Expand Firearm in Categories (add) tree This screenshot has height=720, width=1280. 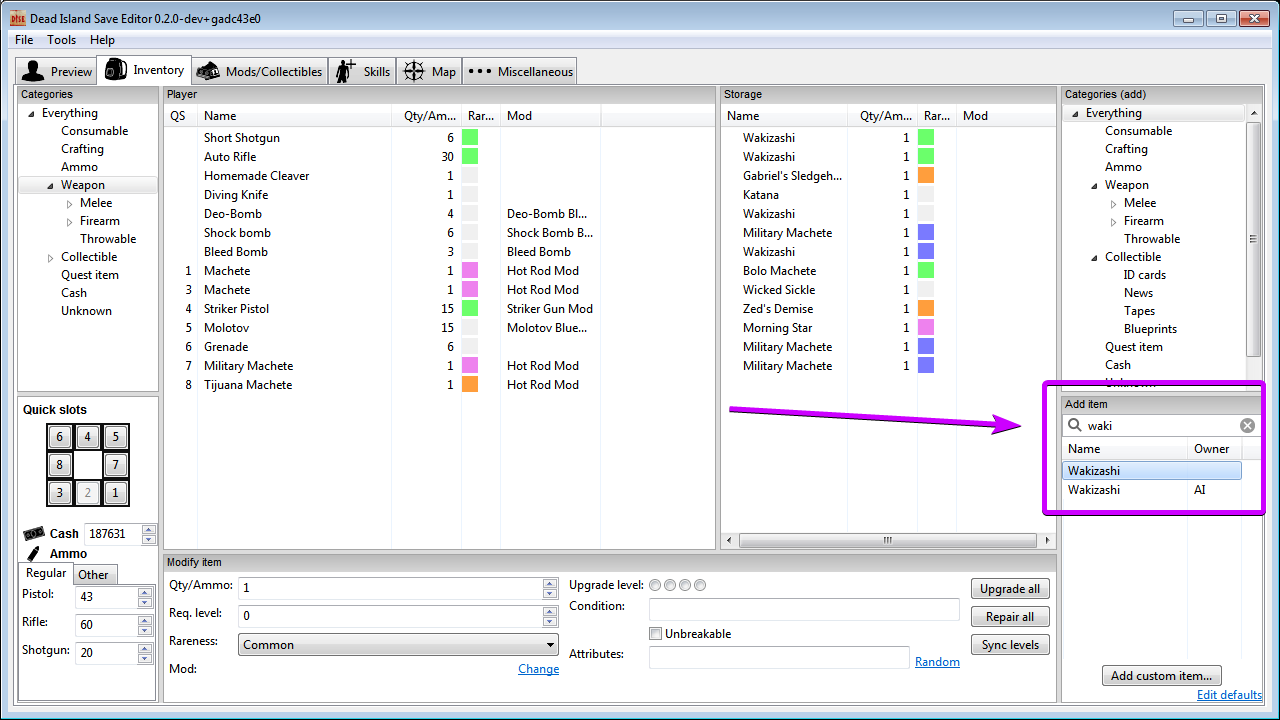(1114, 222)
